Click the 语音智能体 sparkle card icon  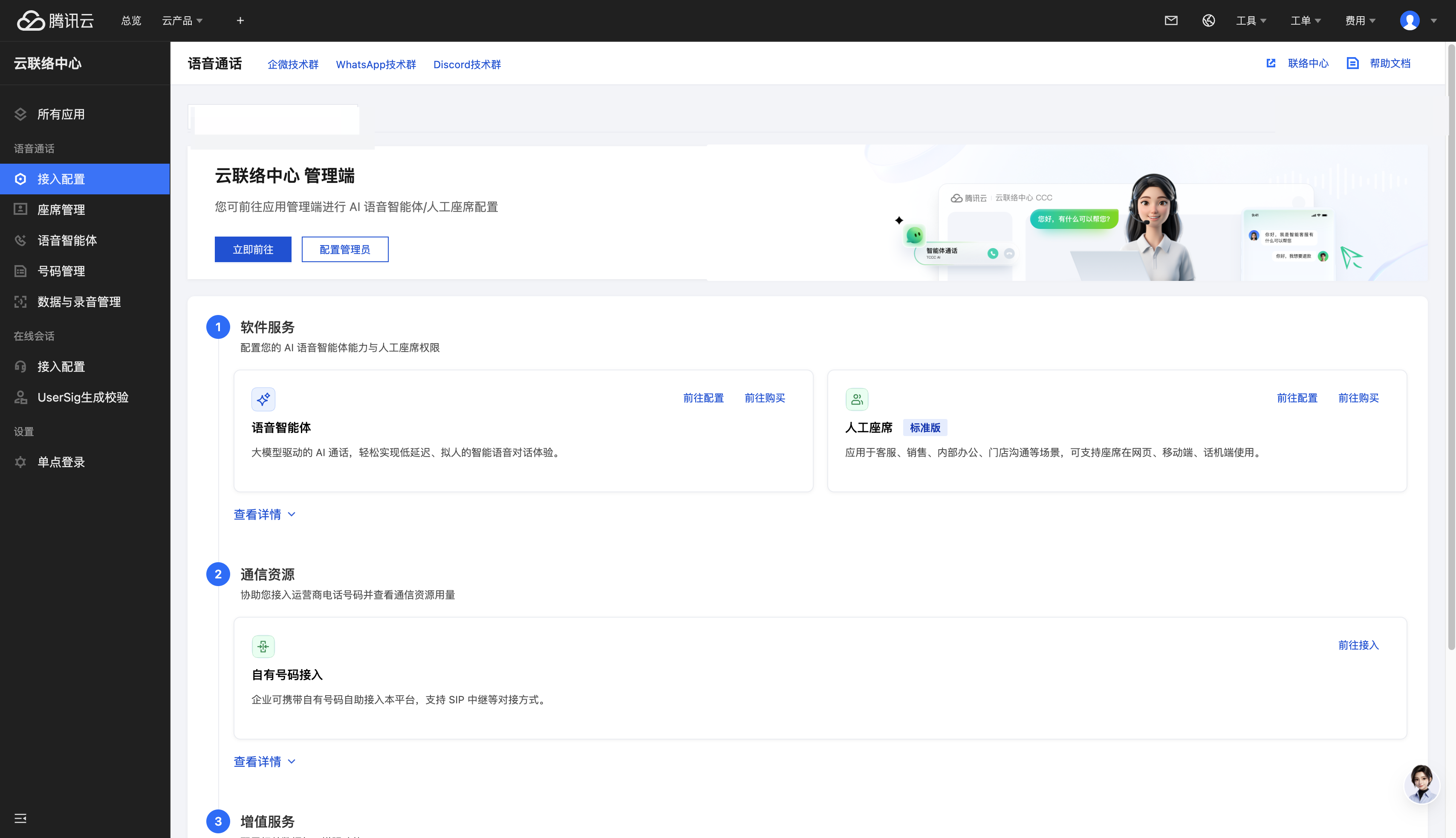click(x=263, y=399)
